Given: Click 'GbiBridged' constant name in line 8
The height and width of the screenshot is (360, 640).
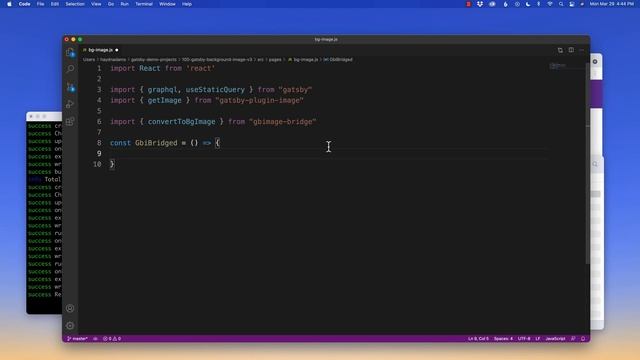Looking at the screenshot, I should (156, 143).
